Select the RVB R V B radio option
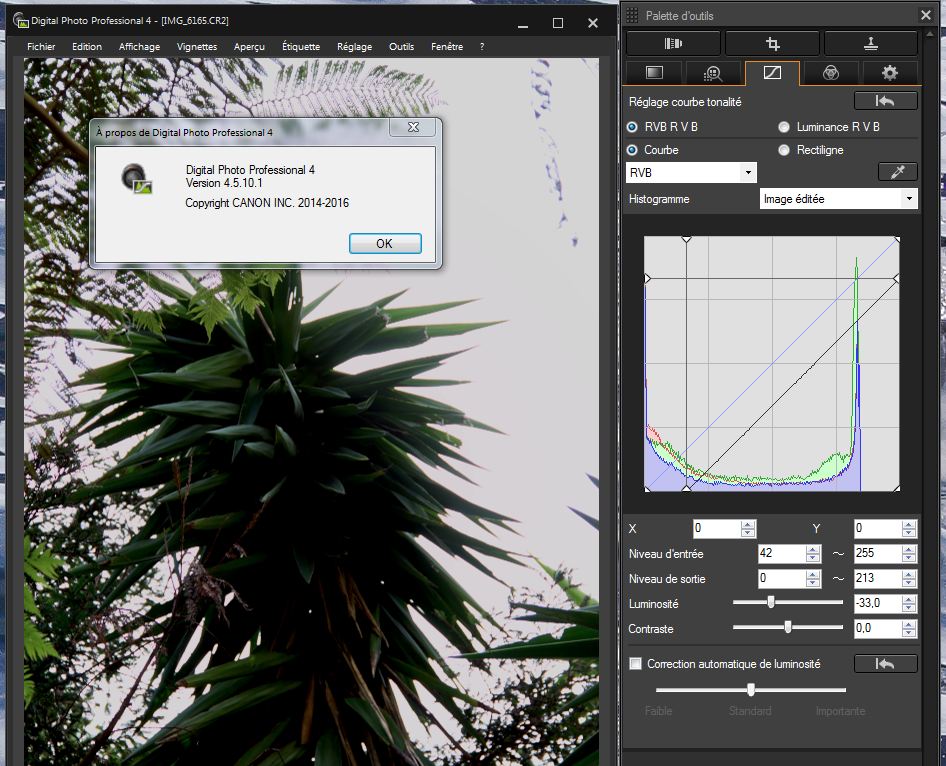Image resolution: width=946 pixels, height=766 pixels. [x=632, y=127]
